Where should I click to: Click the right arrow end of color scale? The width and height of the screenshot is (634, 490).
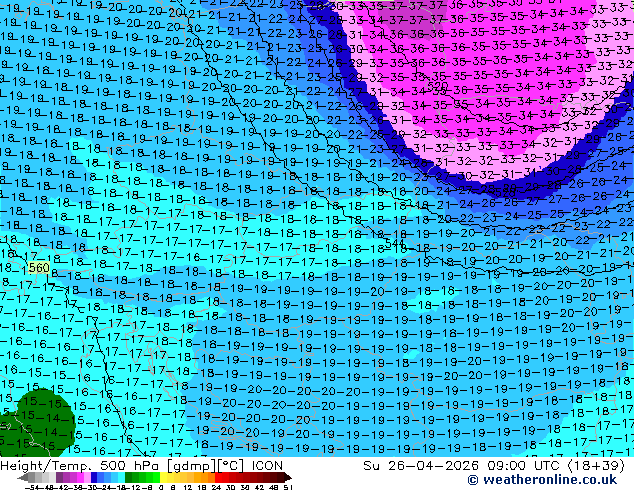(288, 478)
